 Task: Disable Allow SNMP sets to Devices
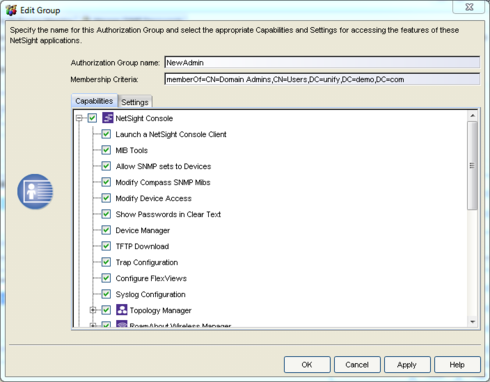[106, 166]
